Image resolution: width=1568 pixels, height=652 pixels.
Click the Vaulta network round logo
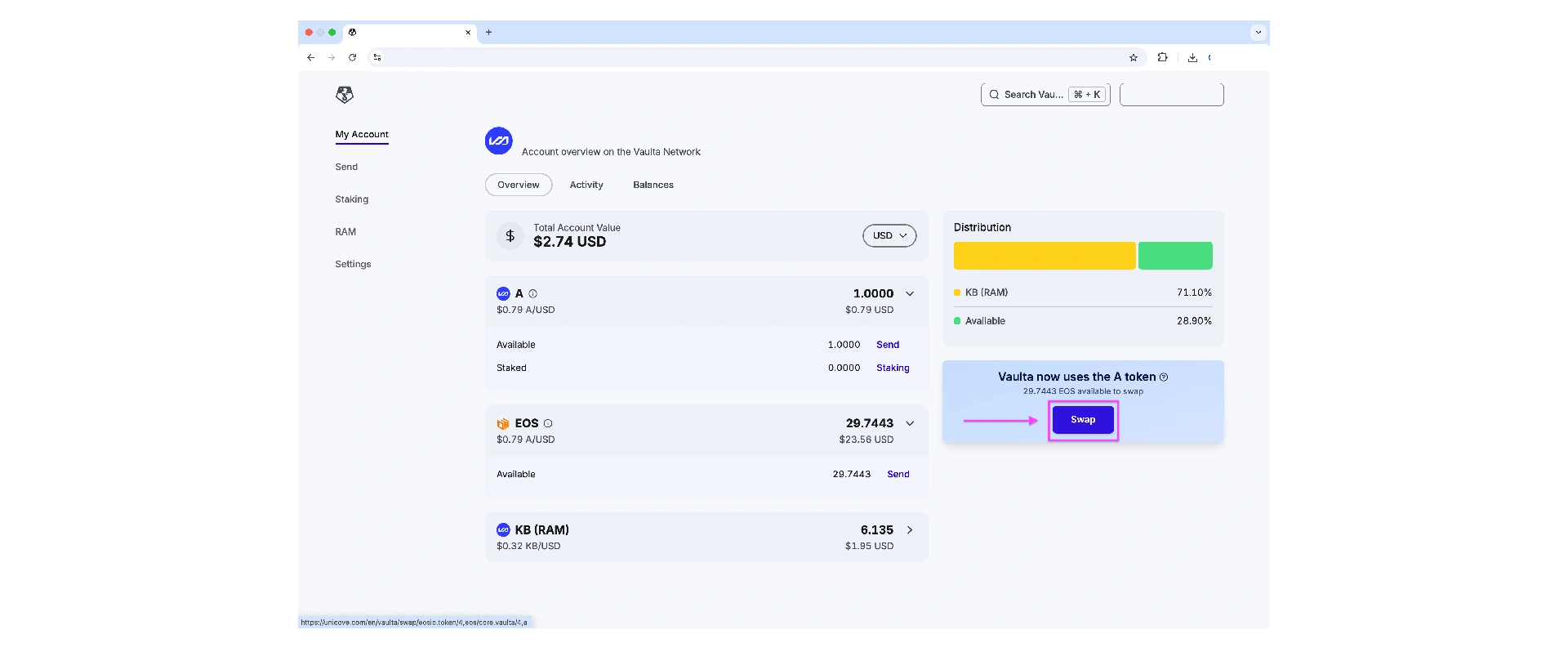pos(499,141)
